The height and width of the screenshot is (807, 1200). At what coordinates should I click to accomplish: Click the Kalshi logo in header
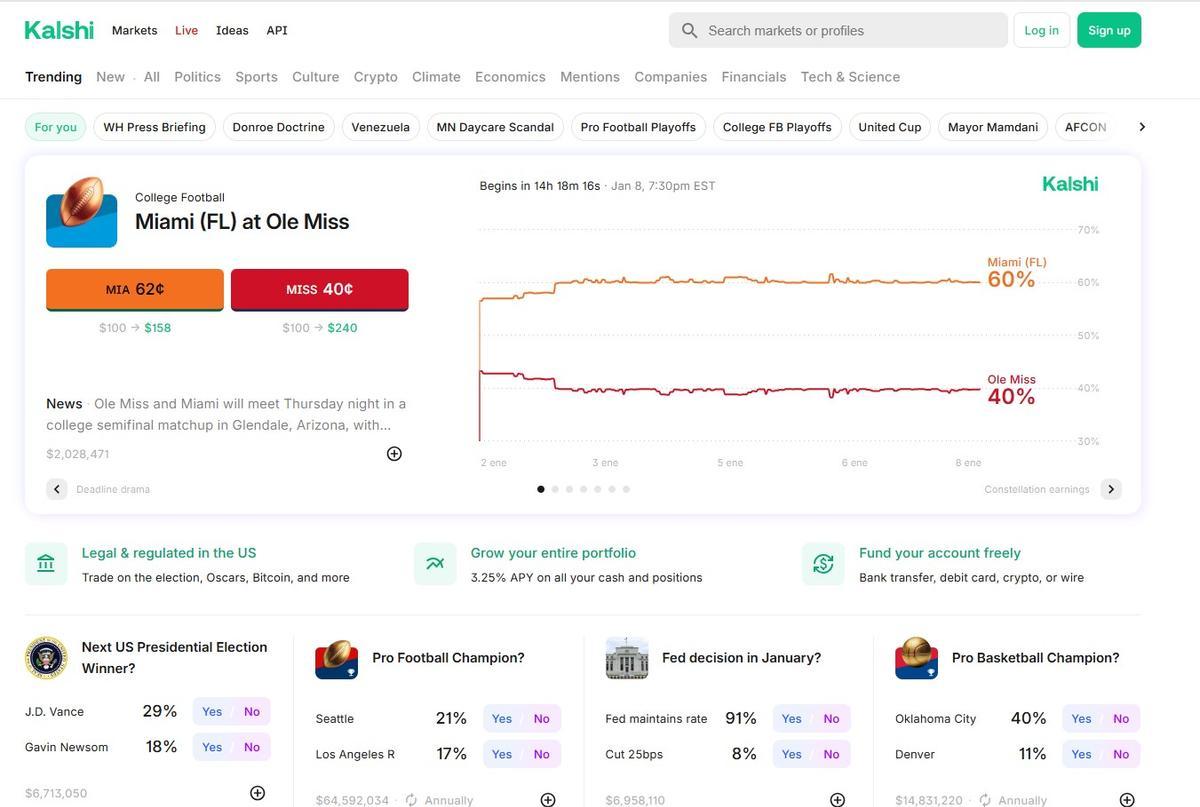point(59,30)
